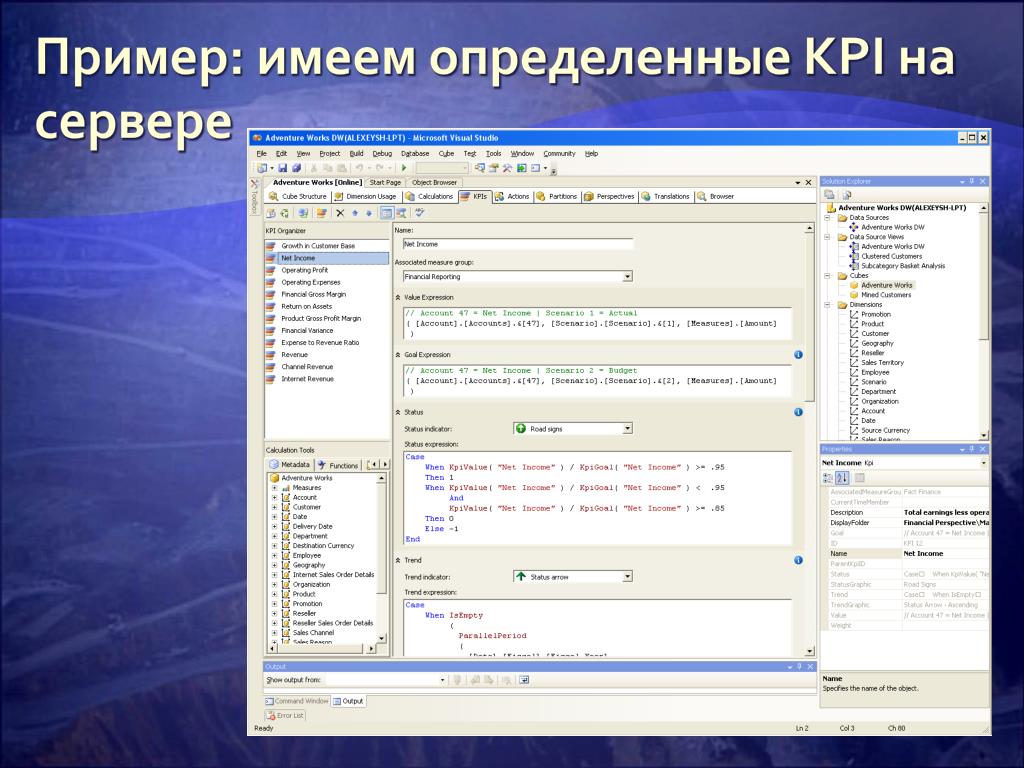Viewport: 1024px width, 768px height.
Task: Collapse the Dimensions folder in Solution Explorer
Action: 828,304
